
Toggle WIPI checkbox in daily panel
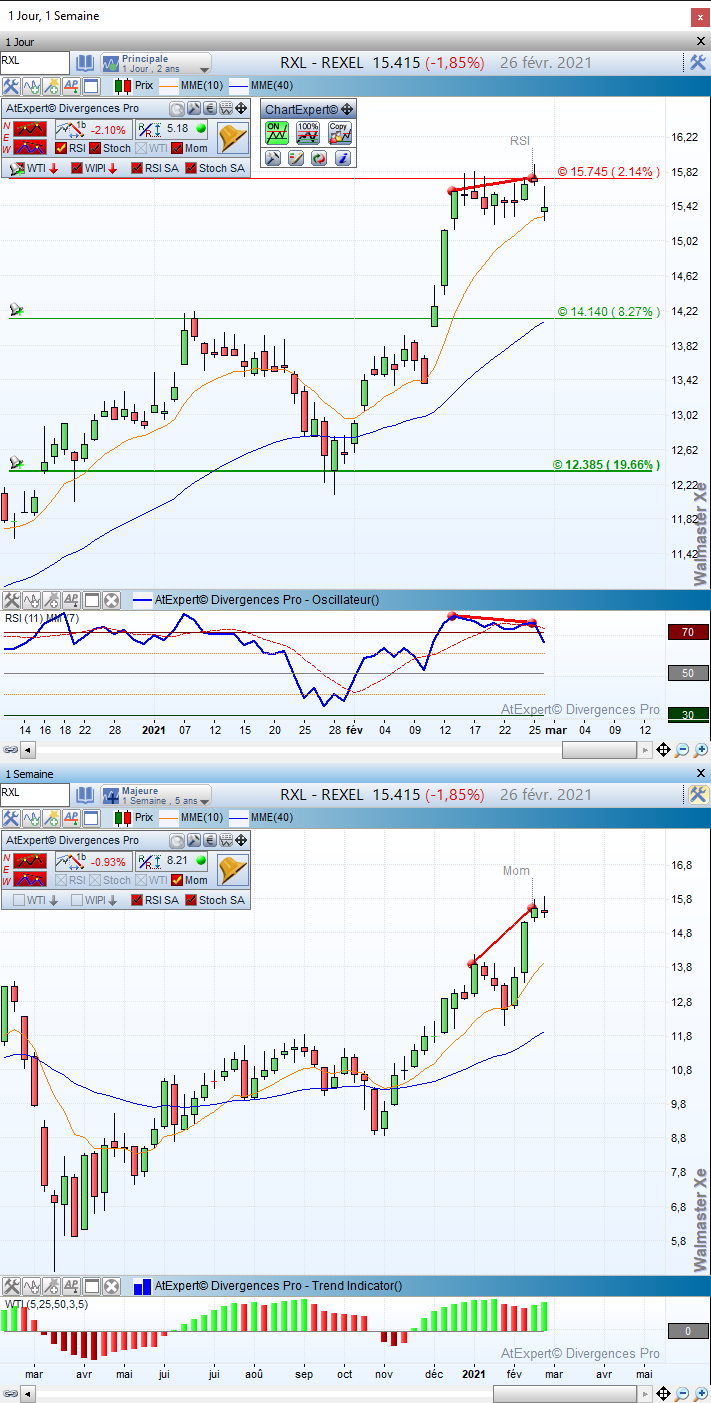click(x=78, y=168)
